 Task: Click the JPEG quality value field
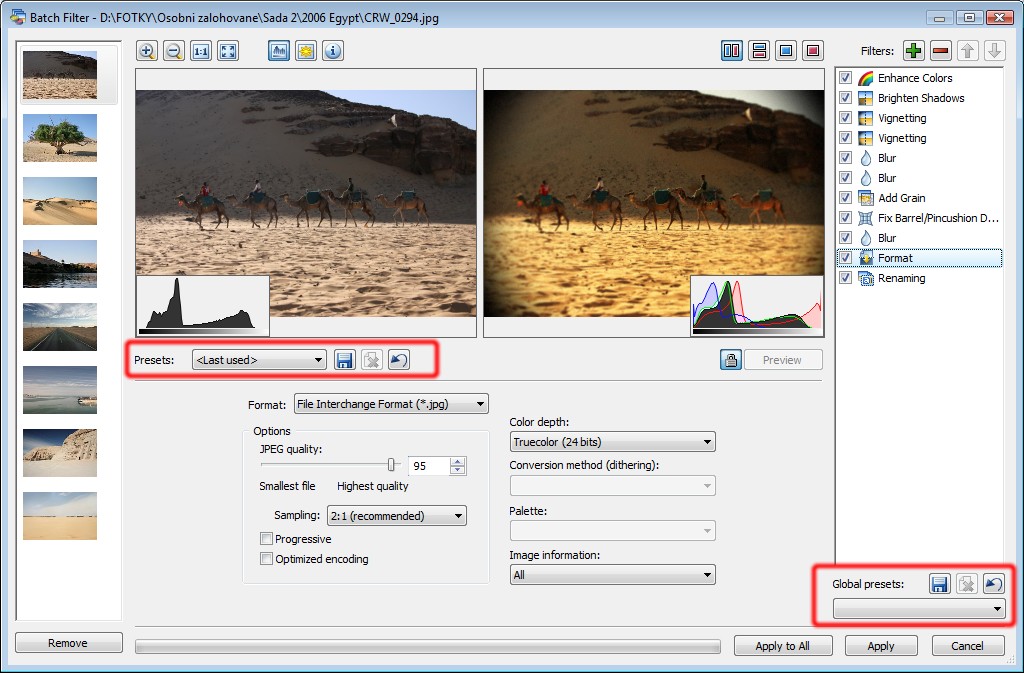coord(429,466)
